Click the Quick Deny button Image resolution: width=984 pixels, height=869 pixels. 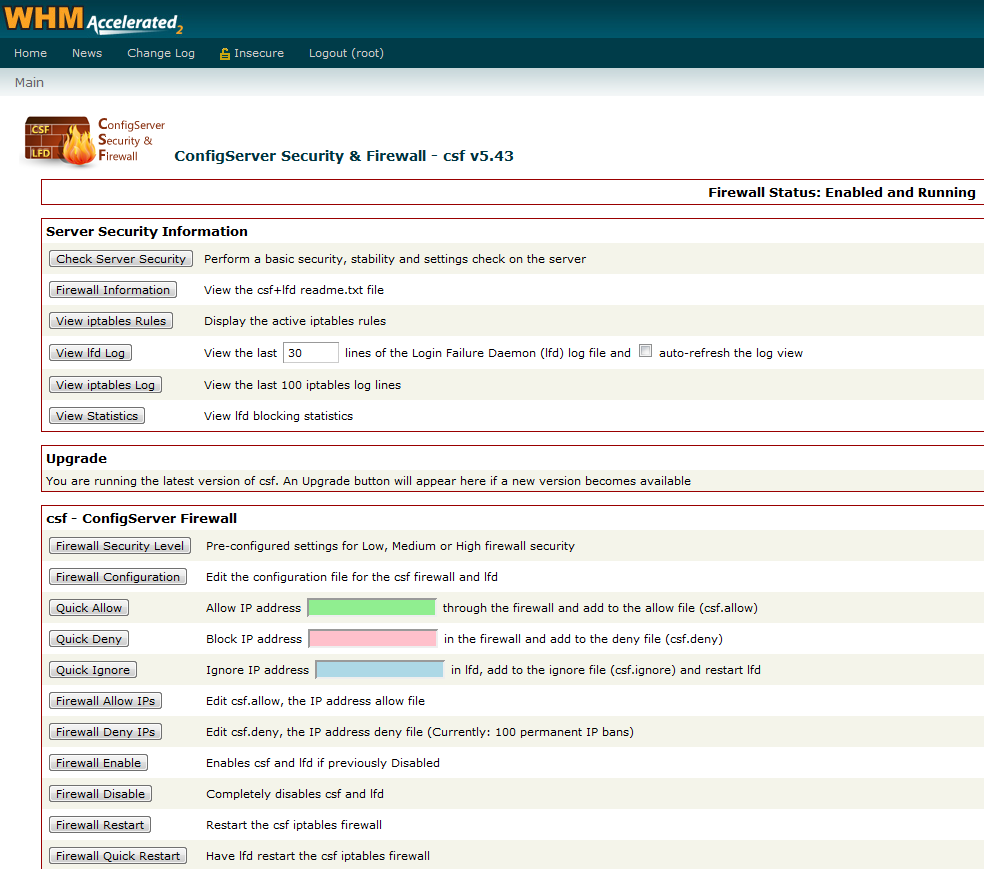(x=89, y=639)
